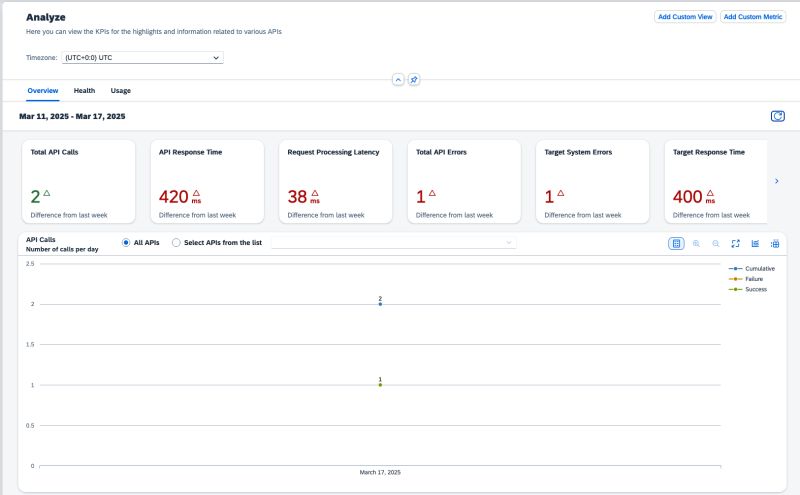Open the Target System Errors card
Viewport: 800px width, 495px height.
click(592, 182)
